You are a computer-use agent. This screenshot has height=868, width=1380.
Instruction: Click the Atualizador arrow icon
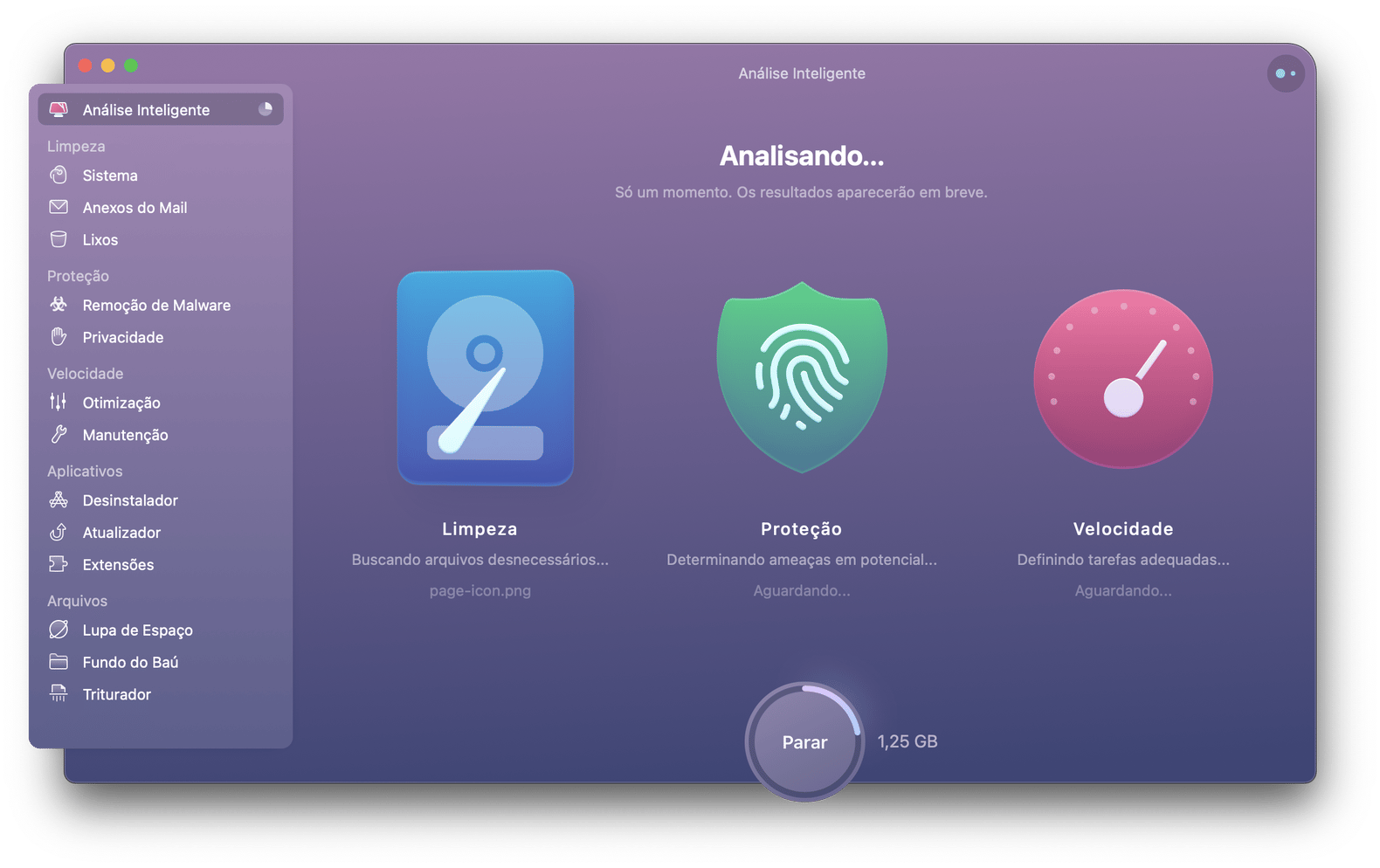(59, 532)
